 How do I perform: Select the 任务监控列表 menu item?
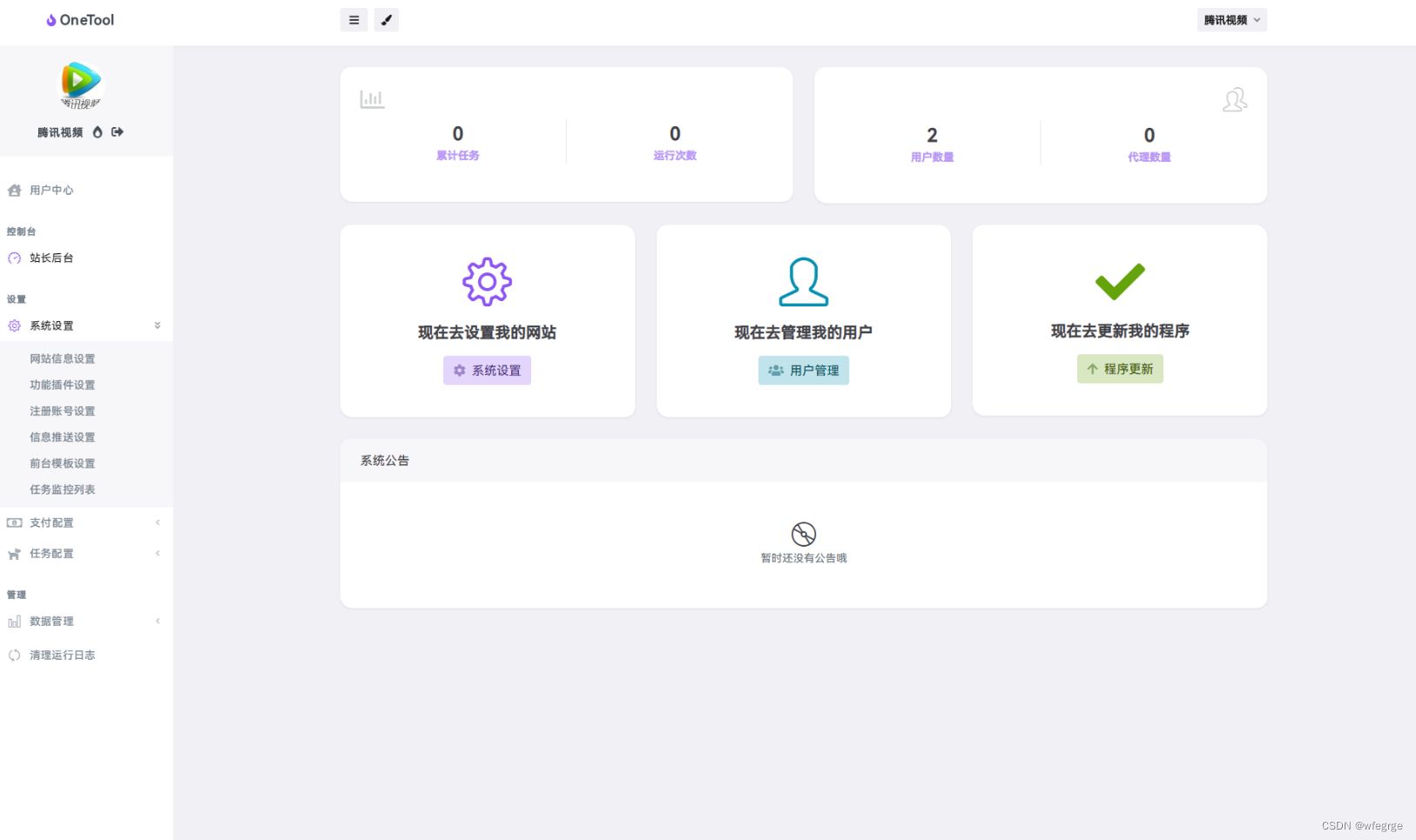[x=62, y=488]
